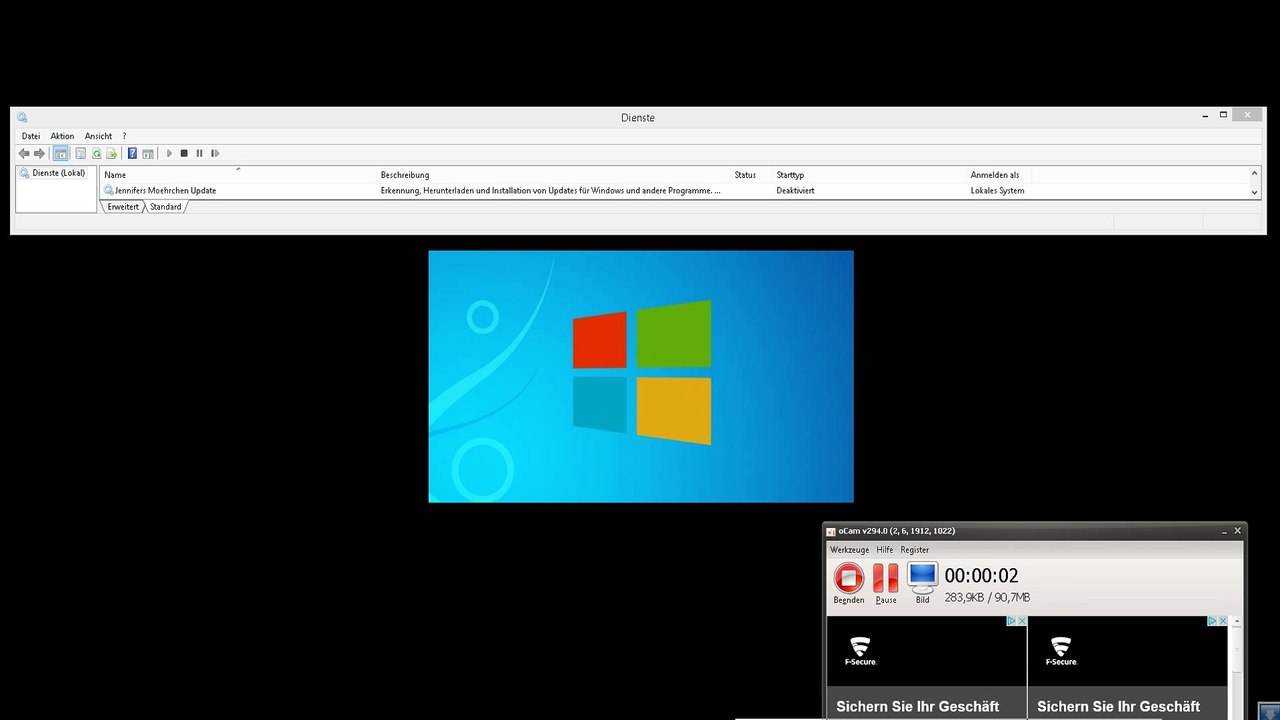Go back using the Dienste toolbar arrow

[24, 154]
